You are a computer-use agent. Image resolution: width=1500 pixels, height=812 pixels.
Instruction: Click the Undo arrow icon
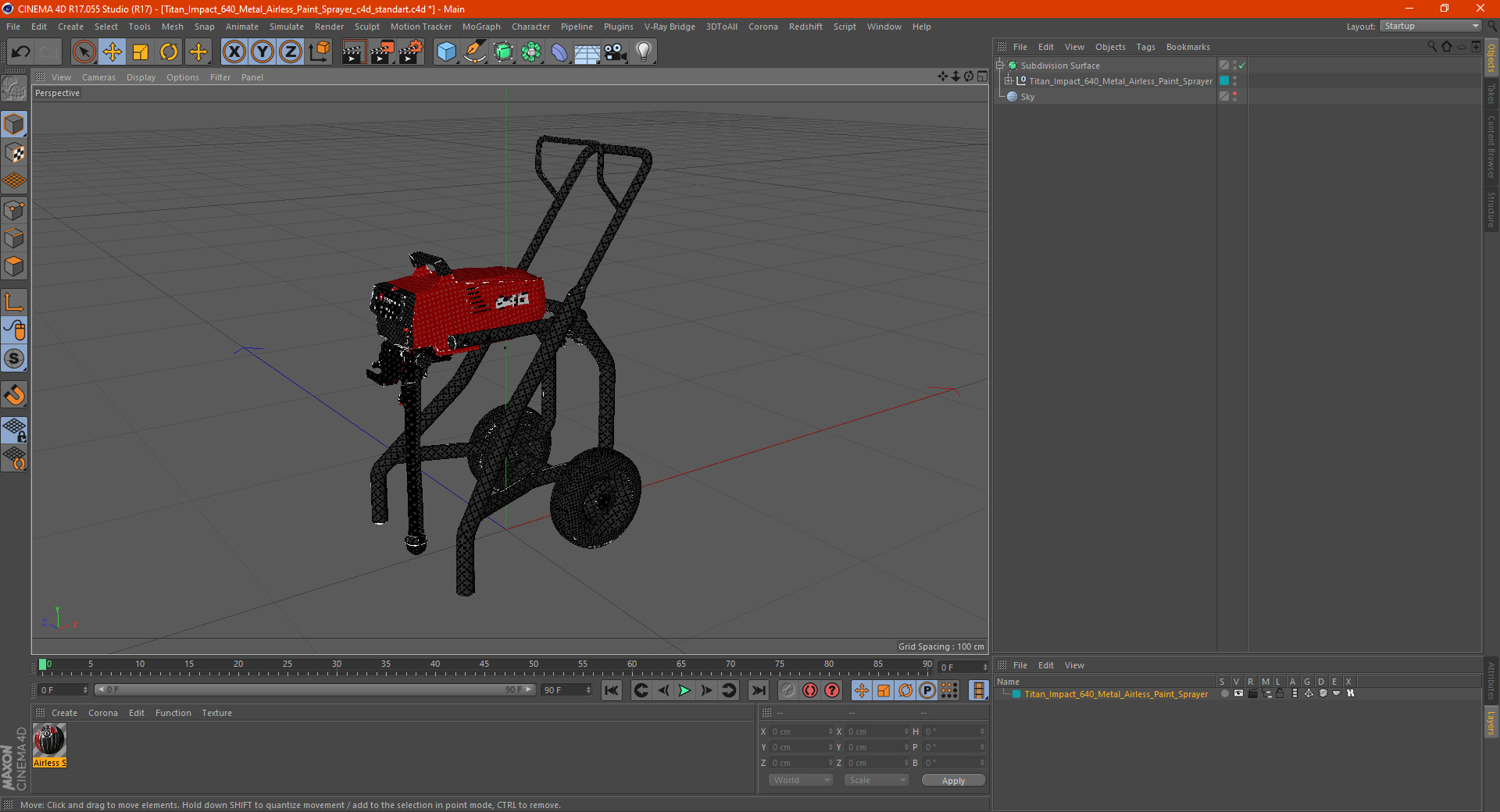[21, 52]
